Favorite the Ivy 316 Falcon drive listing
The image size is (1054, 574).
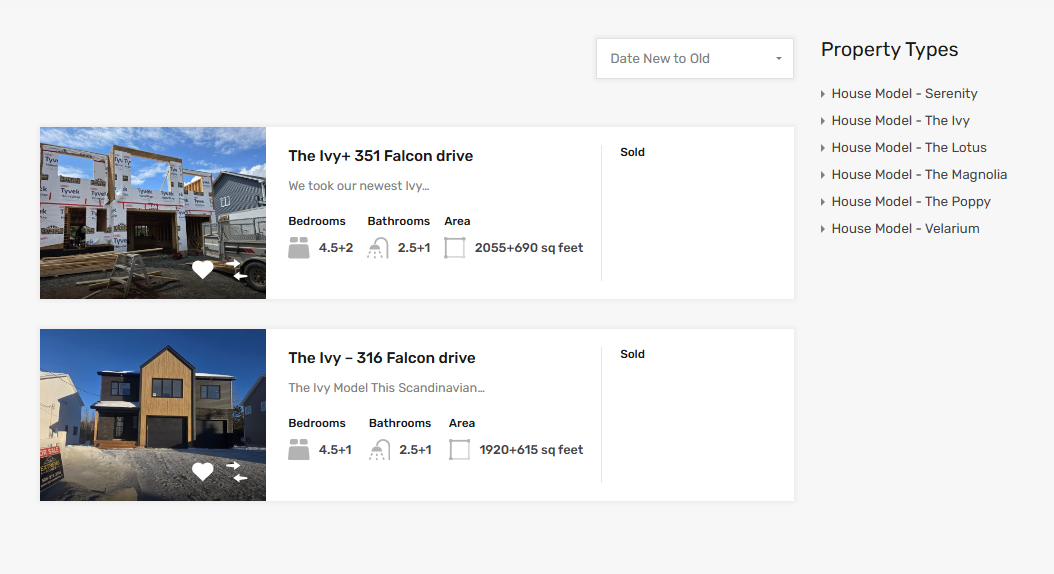coord(202,472)
